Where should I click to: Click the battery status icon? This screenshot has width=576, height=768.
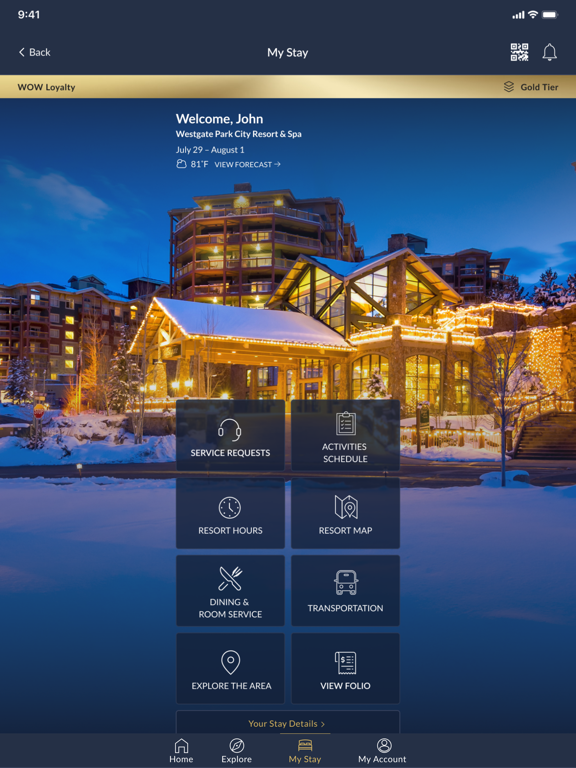(550, 15)
